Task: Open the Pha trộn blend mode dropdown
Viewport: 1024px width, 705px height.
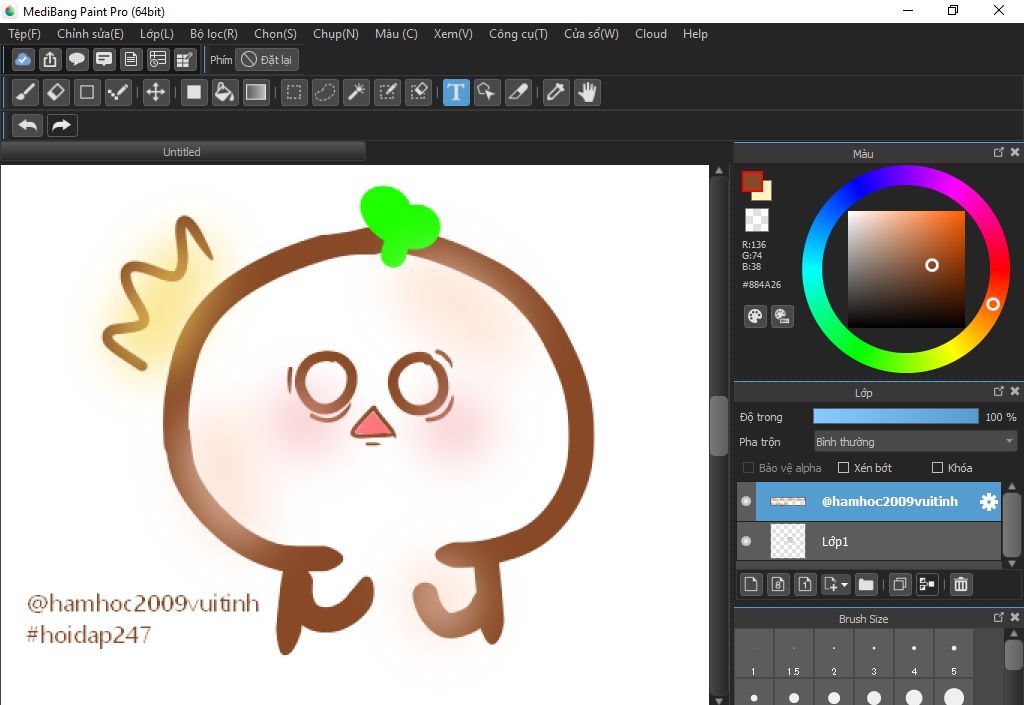Action: pos(915,442)
